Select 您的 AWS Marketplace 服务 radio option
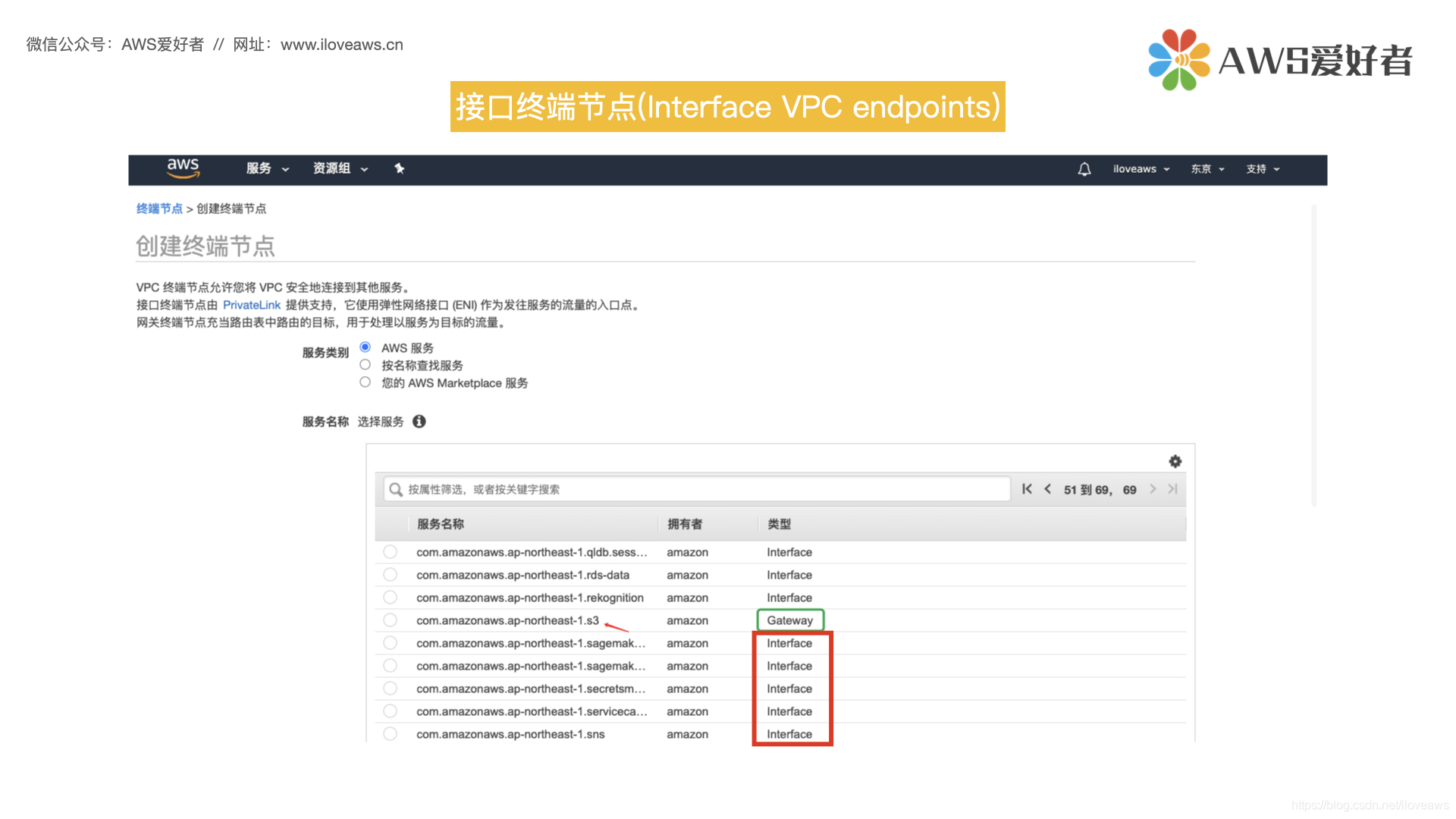This screenshot has height=819, width=1456. point(366,382)
